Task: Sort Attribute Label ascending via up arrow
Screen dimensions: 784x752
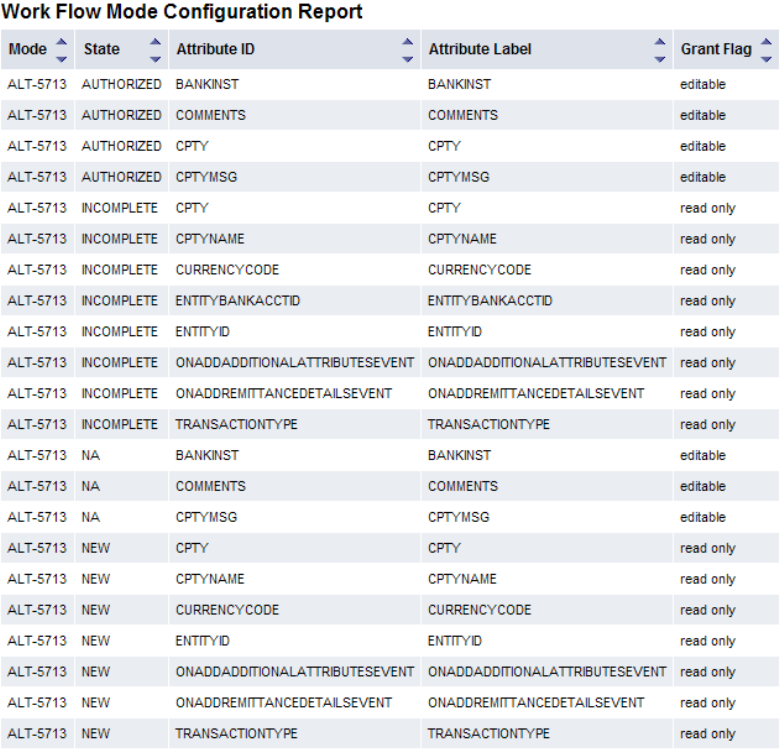Action: click(659, 42)
